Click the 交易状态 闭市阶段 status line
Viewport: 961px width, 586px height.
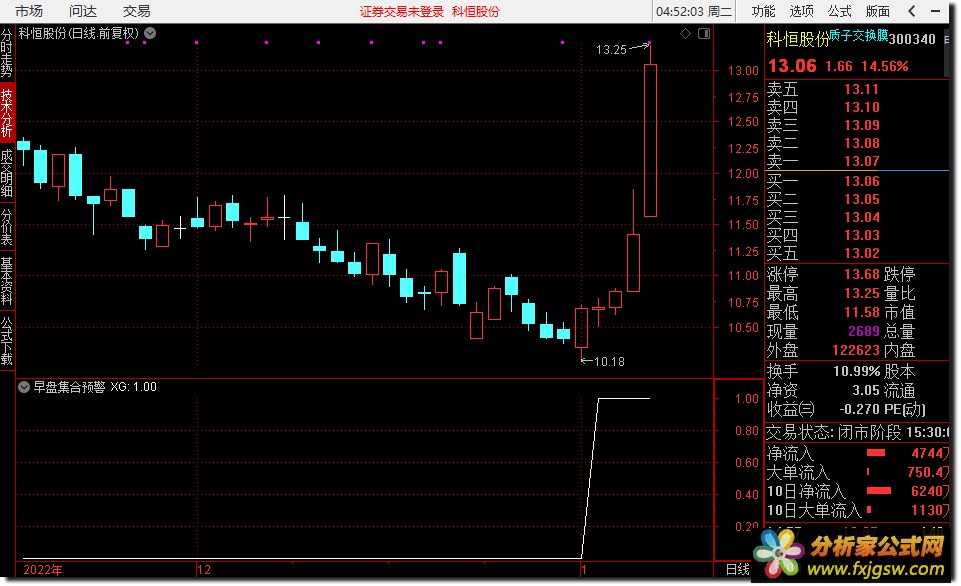coord(857,432)
